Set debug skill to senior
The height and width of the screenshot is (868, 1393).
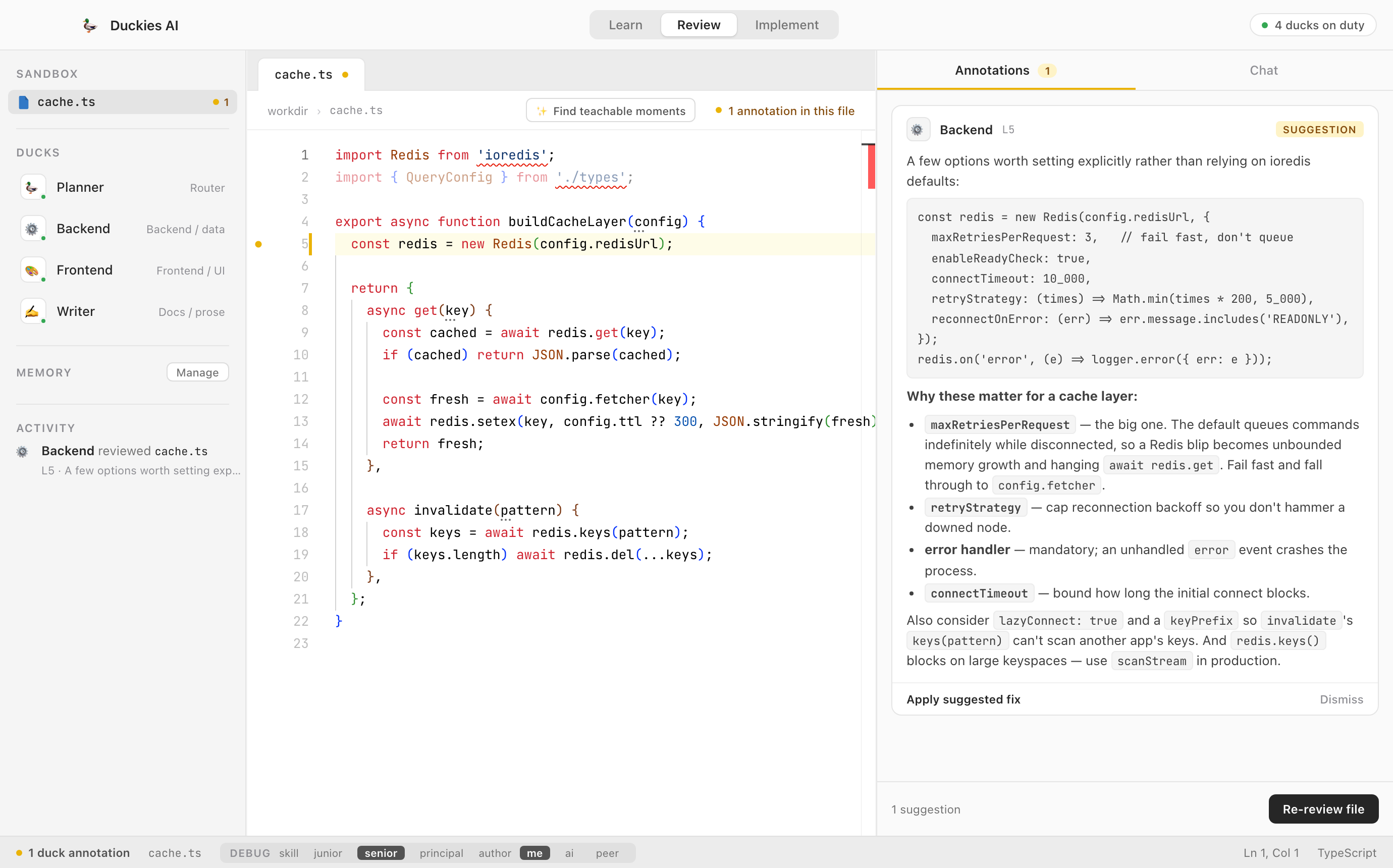pos(381,853)
